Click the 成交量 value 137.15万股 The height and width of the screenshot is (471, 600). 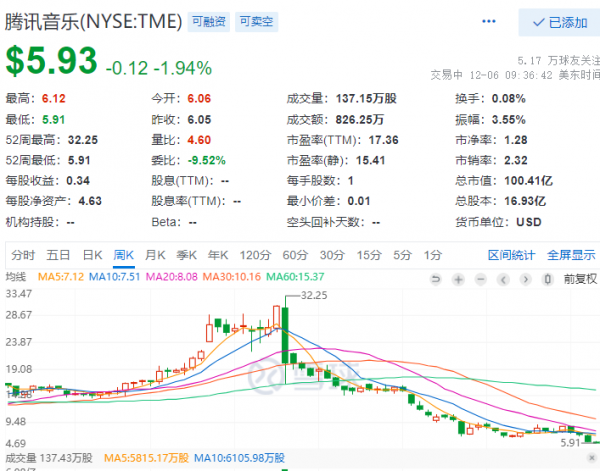click(366, 99)
